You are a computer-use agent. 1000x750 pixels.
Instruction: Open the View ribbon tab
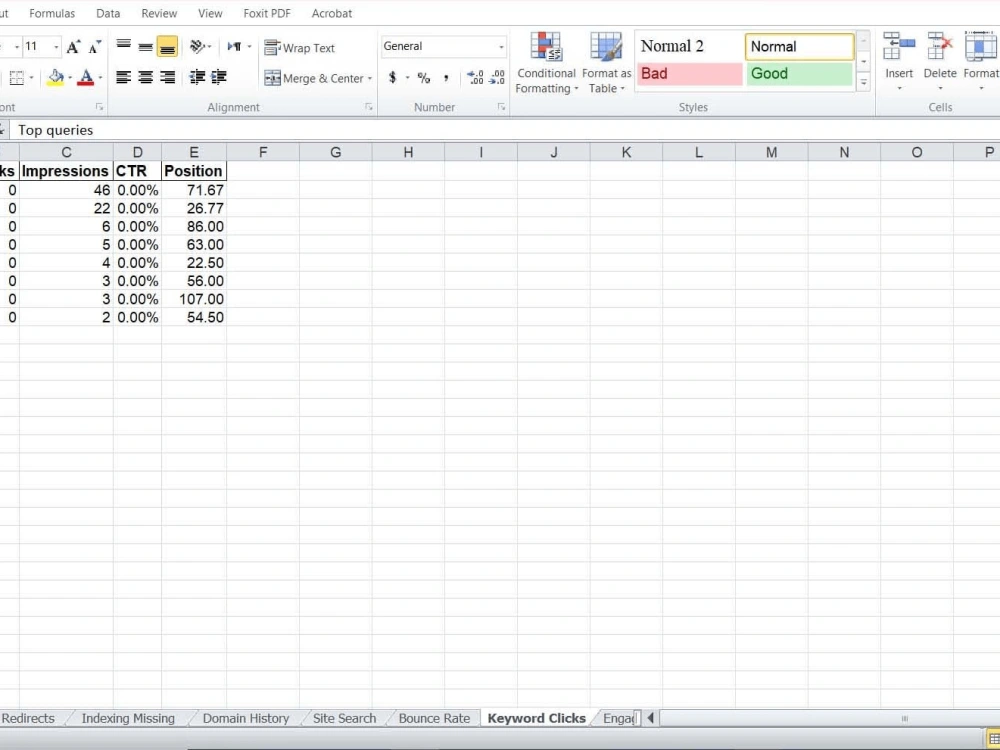pos(210,13)
